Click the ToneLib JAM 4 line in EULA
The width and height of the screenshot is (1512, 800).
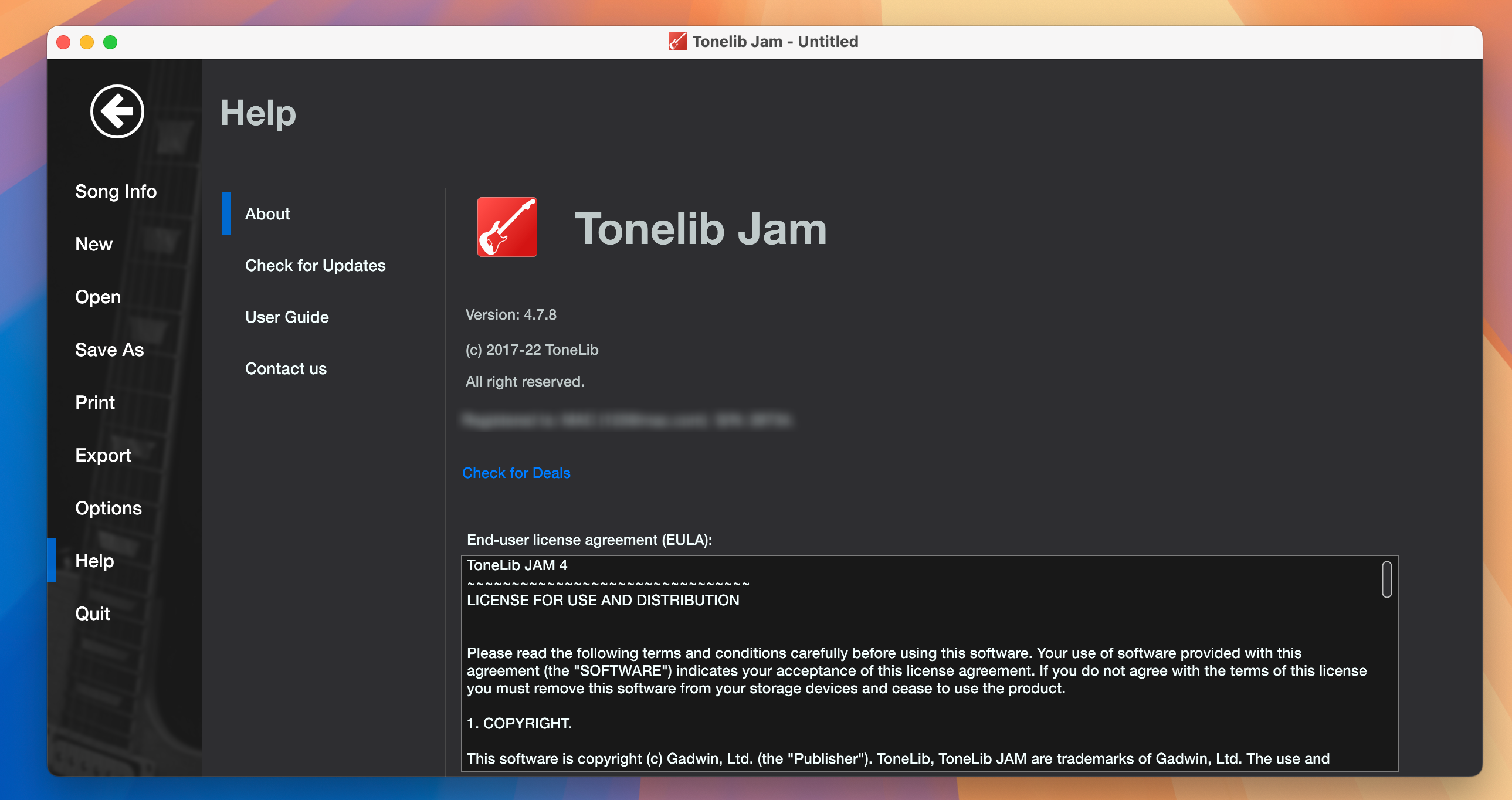tap(517, 565)
